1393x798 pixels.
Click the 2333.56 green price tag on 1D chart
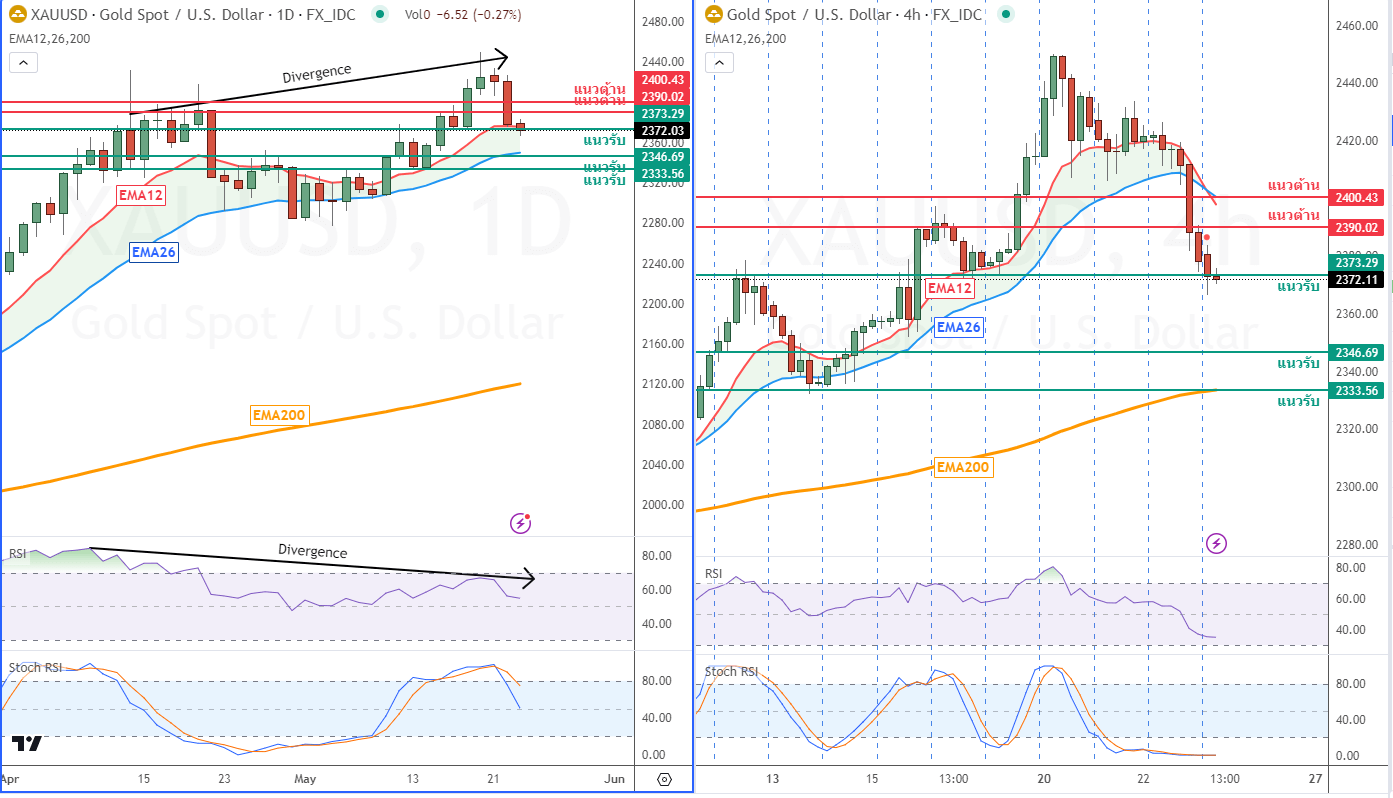(x=664, y=173)
